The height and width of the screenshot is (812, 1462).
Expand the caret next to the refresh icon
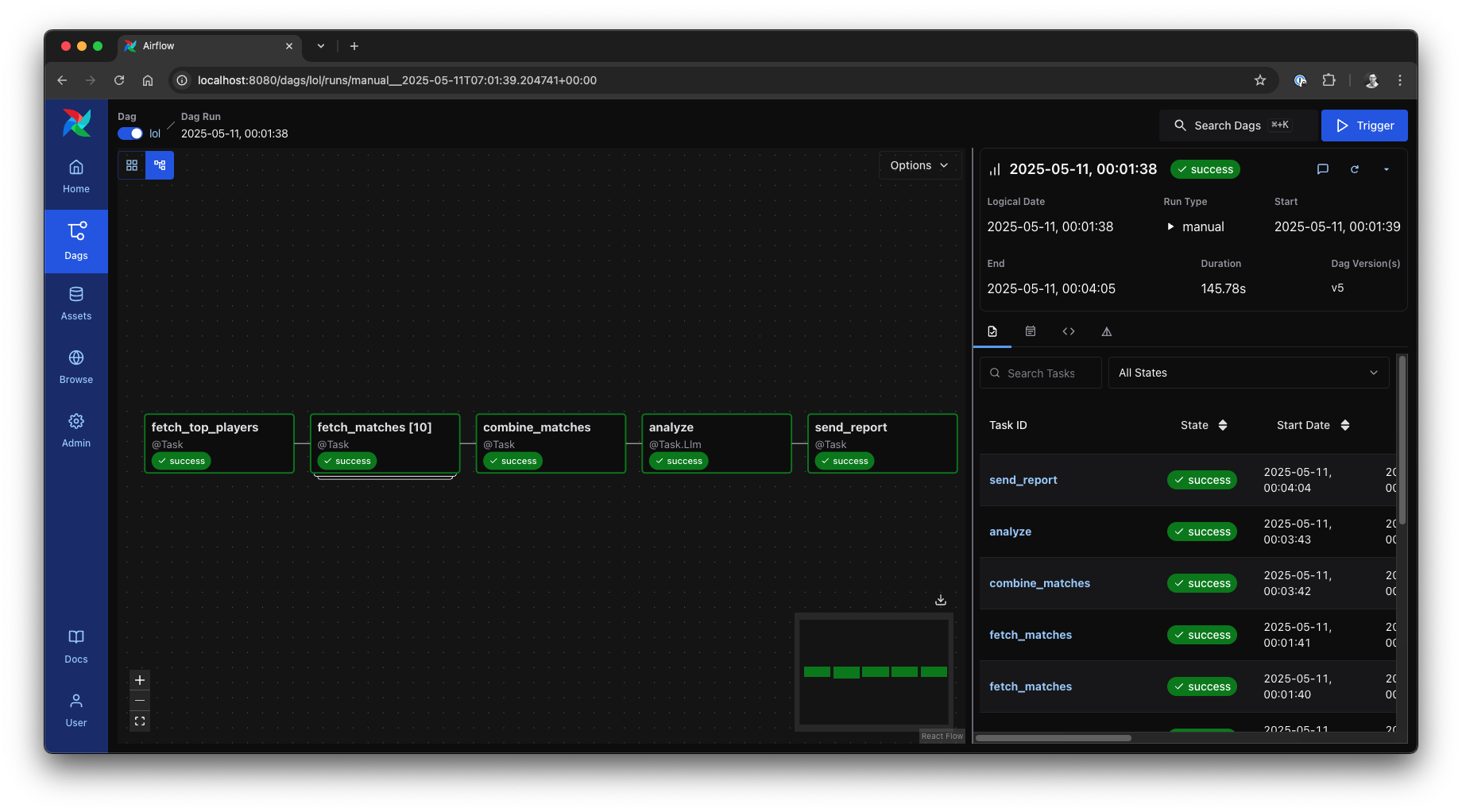1387,169
